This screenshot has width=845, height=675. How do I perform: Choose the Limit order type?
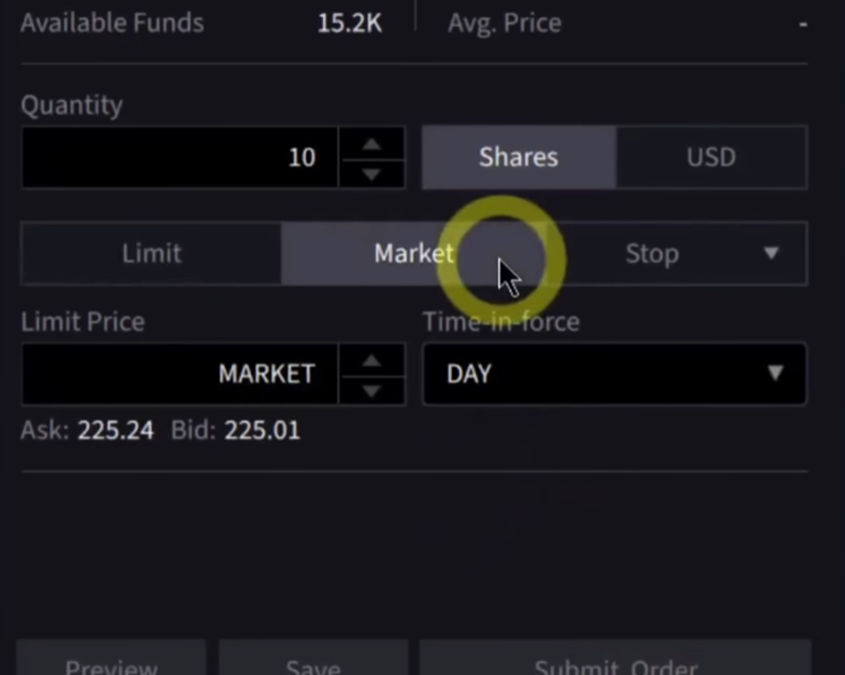pyautogui.click(x=151, y=253)
